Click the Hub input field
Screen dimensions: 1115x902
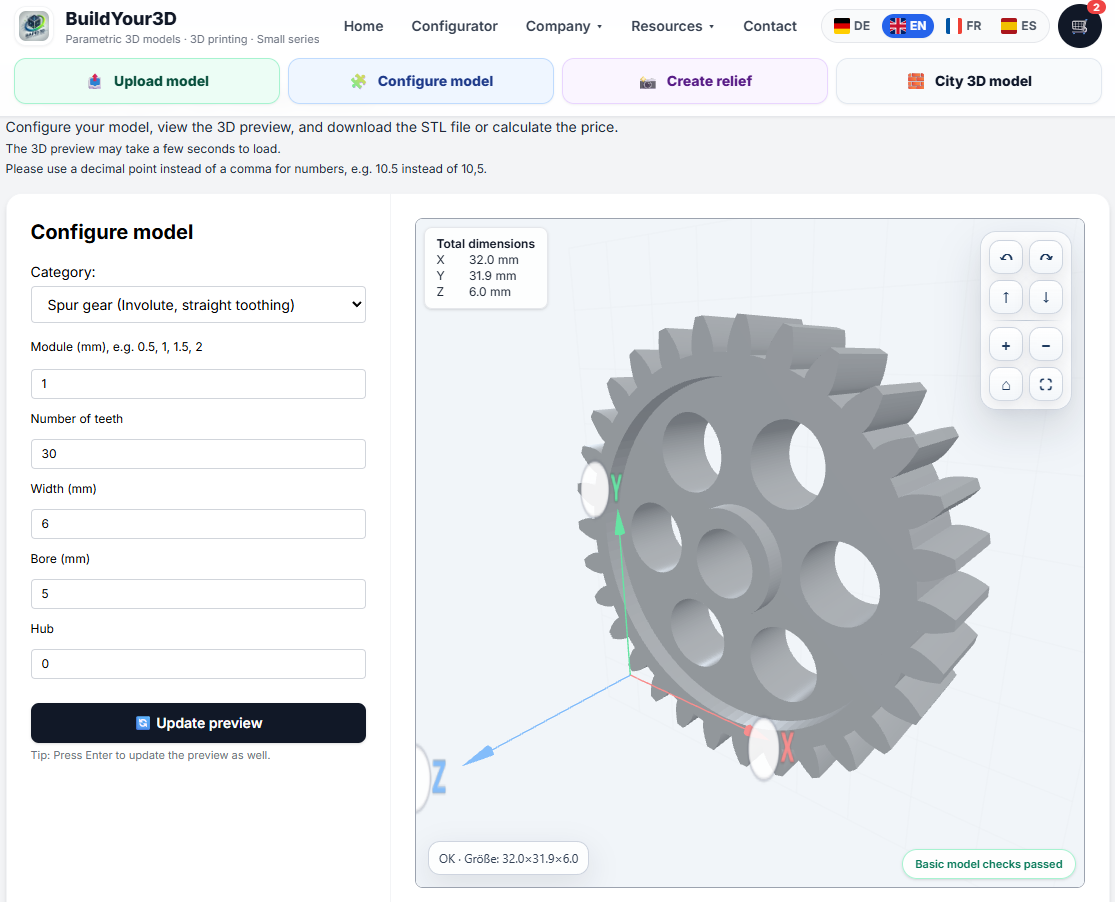tap(198, 664)
